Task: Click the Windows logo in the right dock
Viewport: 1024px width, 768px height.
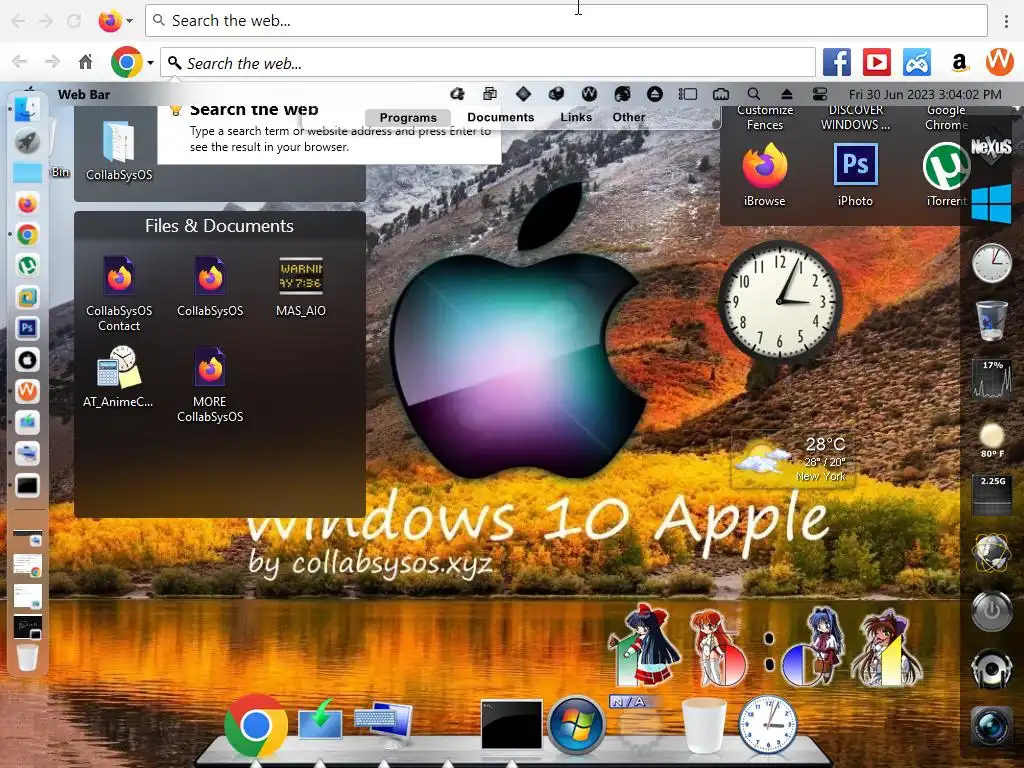Action: pyautogui.click(x=991, y=204)
